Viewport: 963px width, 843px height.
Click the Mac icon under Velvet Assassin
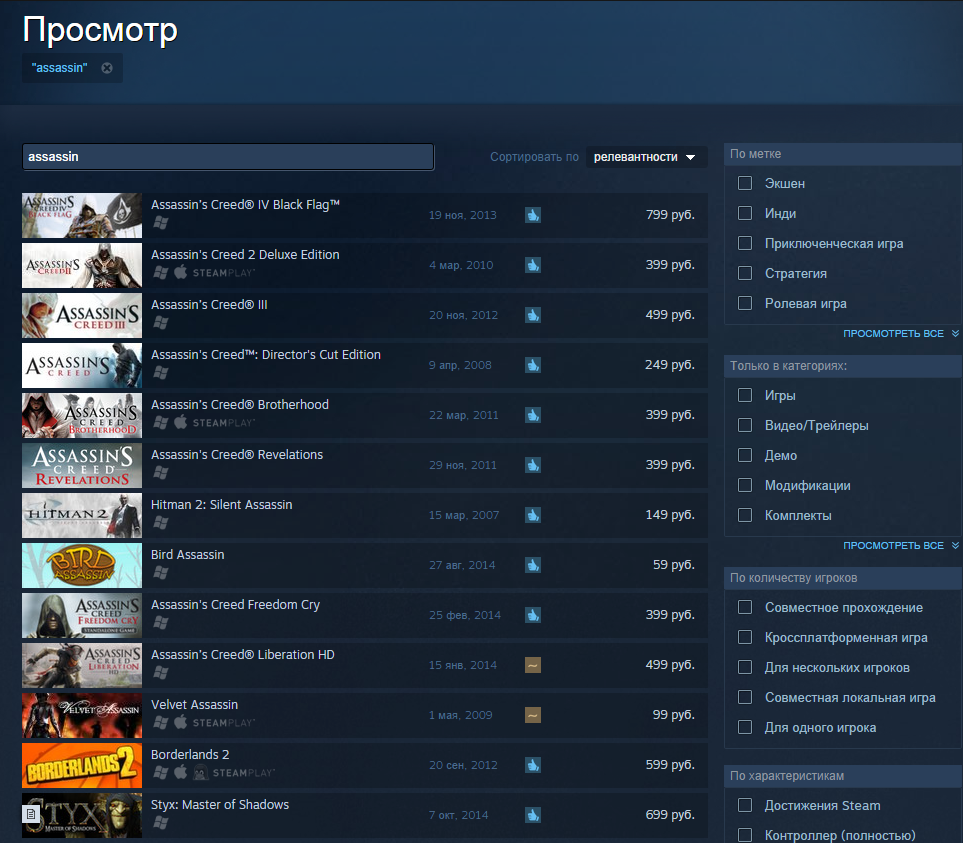click(181, 722)
